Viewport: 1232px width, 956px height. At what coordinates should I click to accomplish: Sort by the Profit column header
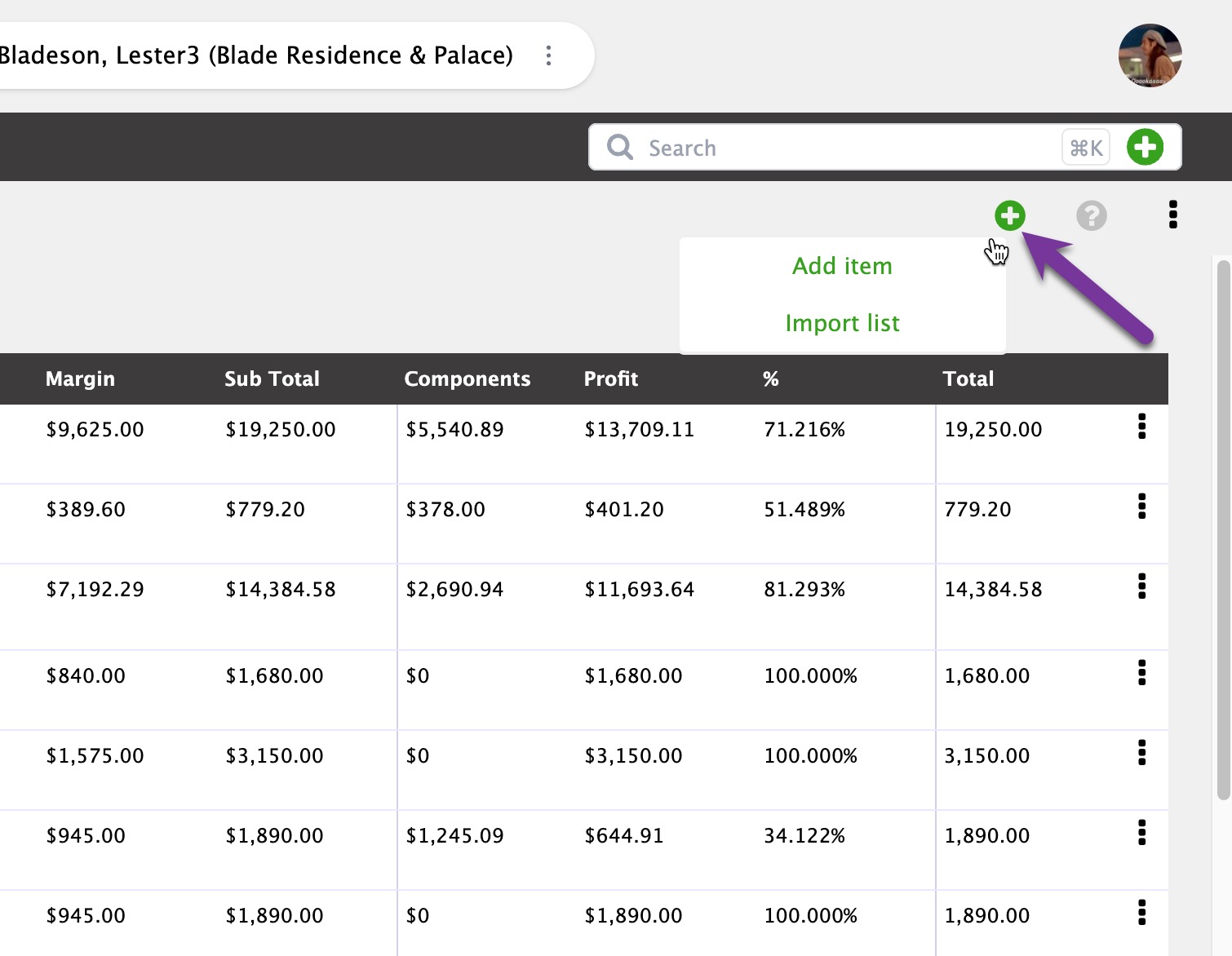click(611, 378)
